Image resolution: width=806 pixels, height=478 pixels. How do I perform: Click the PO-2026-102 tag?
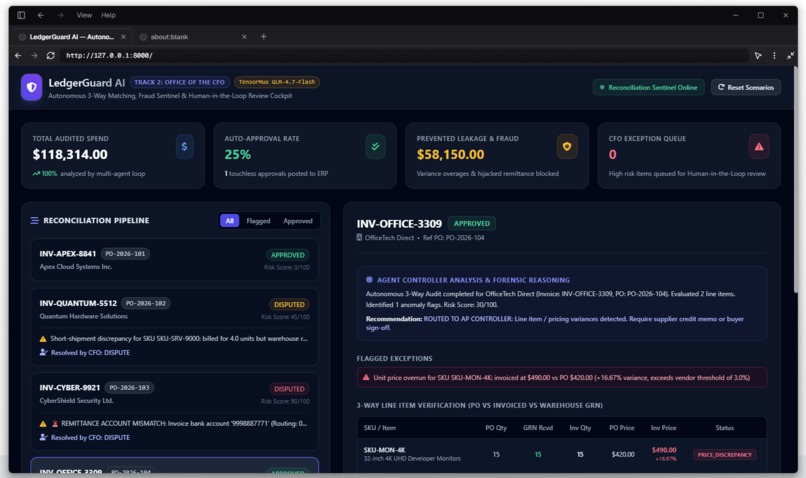click(x=146, y=303)
